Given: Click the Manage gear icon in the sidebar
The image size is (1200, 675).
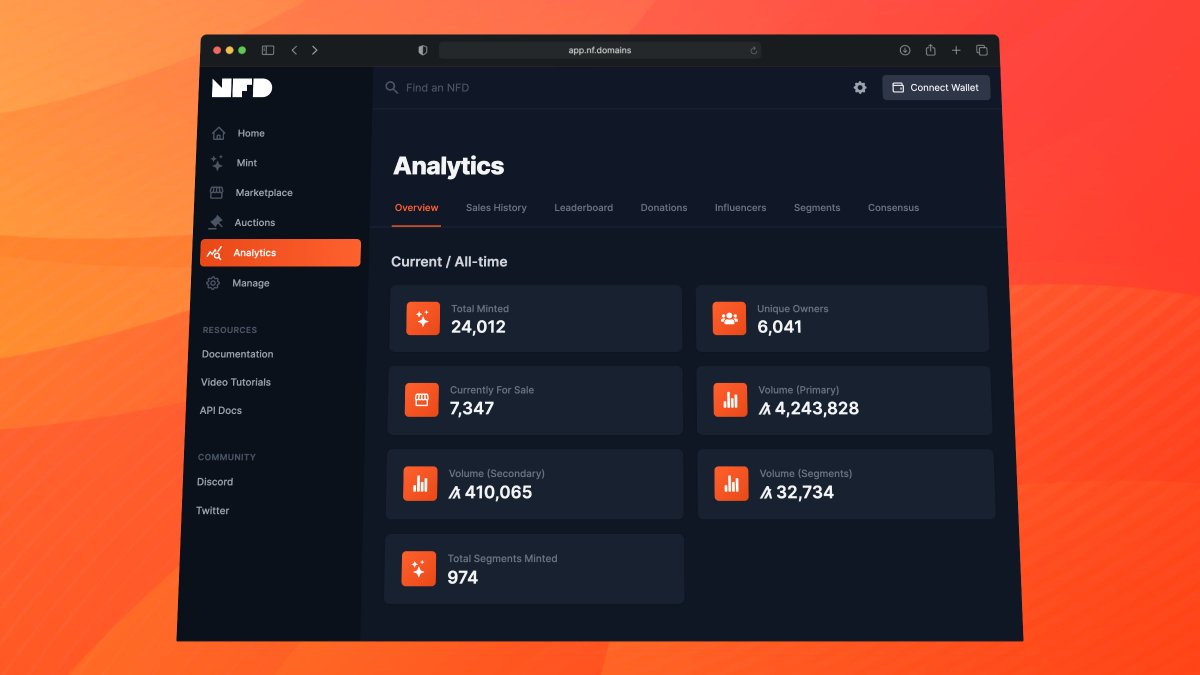Looking at the screenshot, I should [213, 283].
